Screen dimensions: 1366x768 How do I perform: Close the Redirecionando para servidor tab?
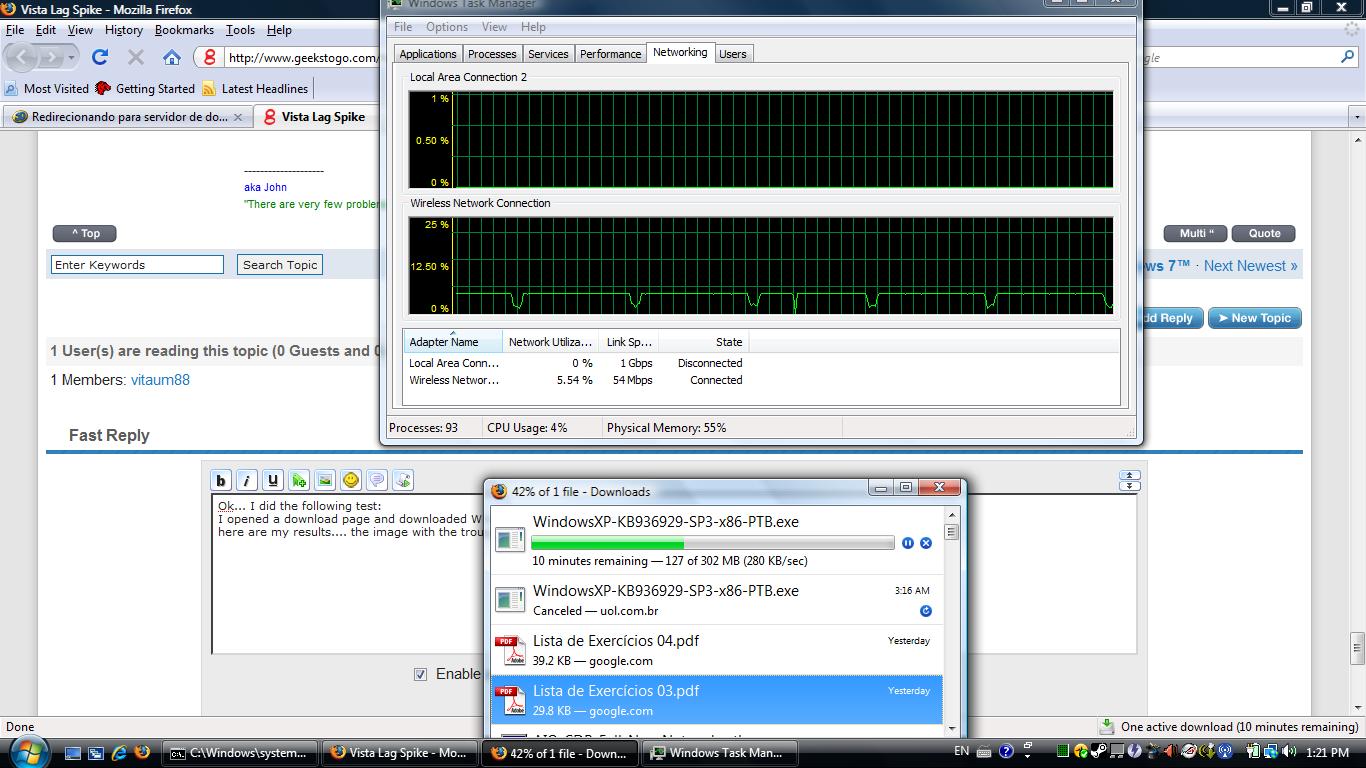238,117
